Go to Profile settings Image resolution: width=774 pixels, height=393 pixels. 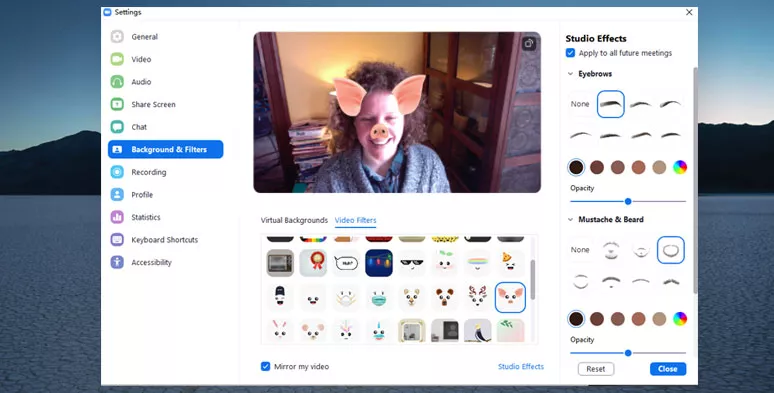coord(165,195)
